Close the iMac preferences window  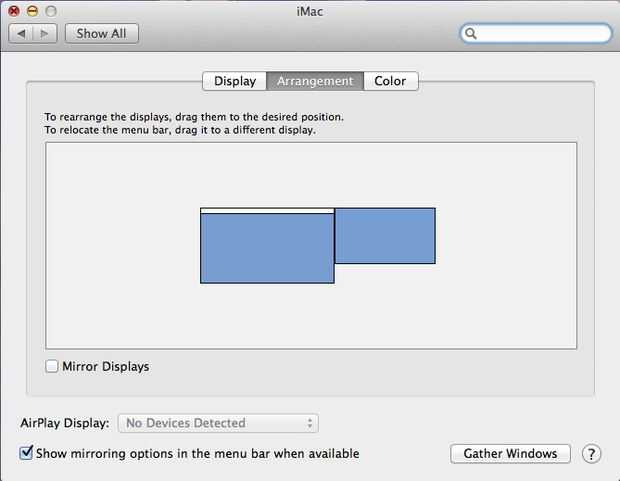pos(14,10)
